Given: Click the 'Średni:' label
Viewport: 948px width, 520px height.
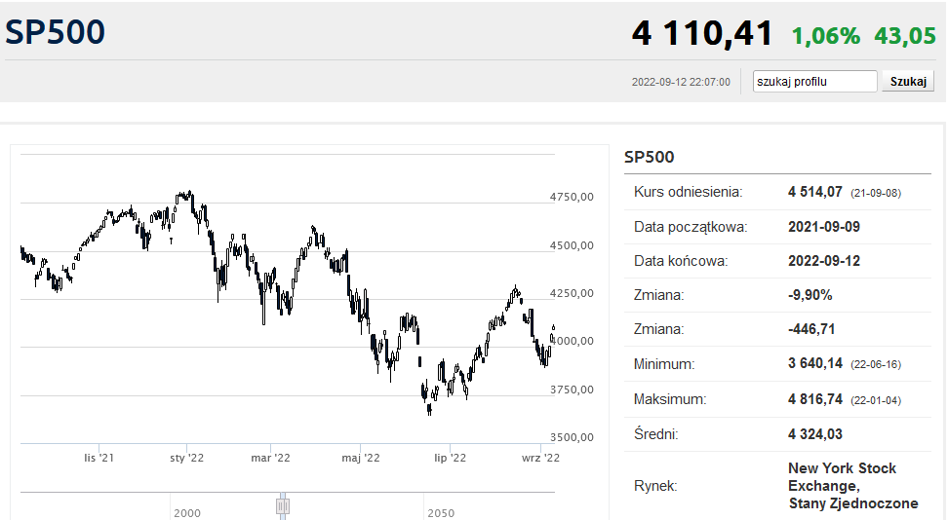Looking at the screenshot, I should [x=656, y=434].
